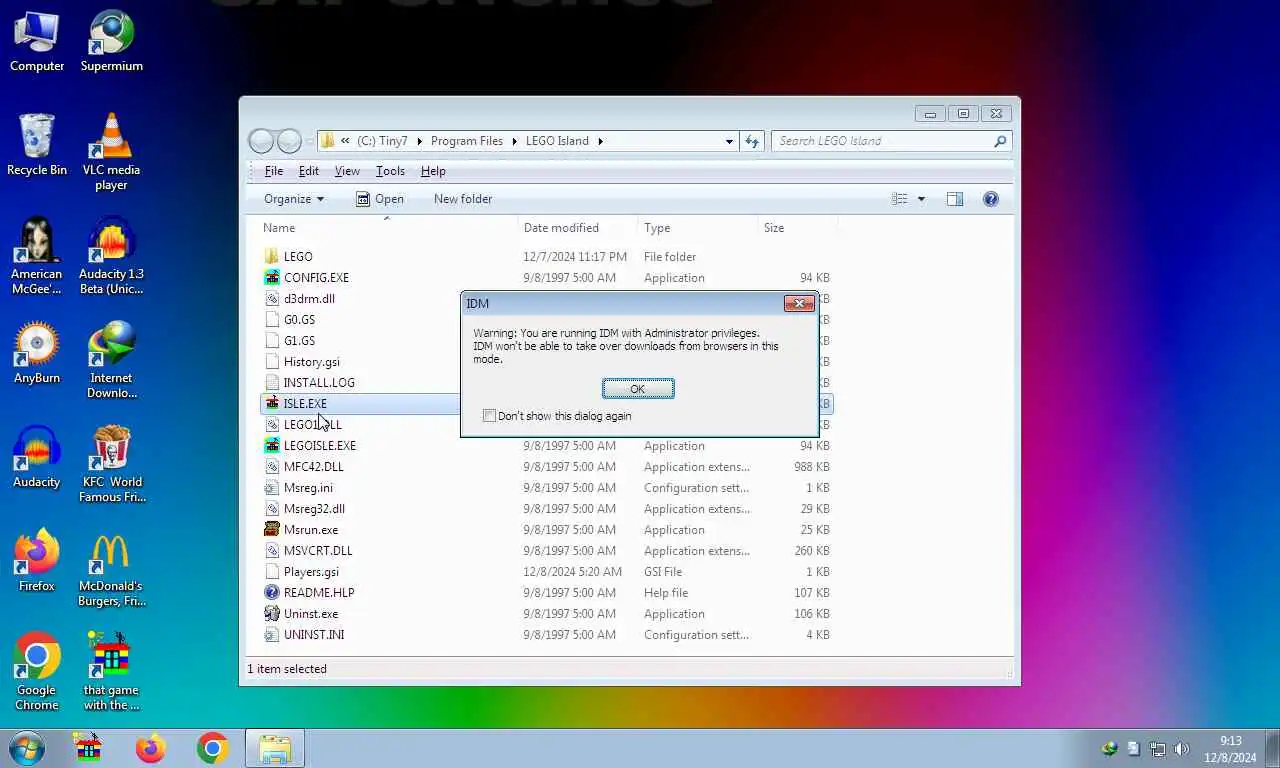Image resolution: width=1280 pixels, height=768 pixels.
Task: Click the volume tray icon
Action: click(1181, 748)
